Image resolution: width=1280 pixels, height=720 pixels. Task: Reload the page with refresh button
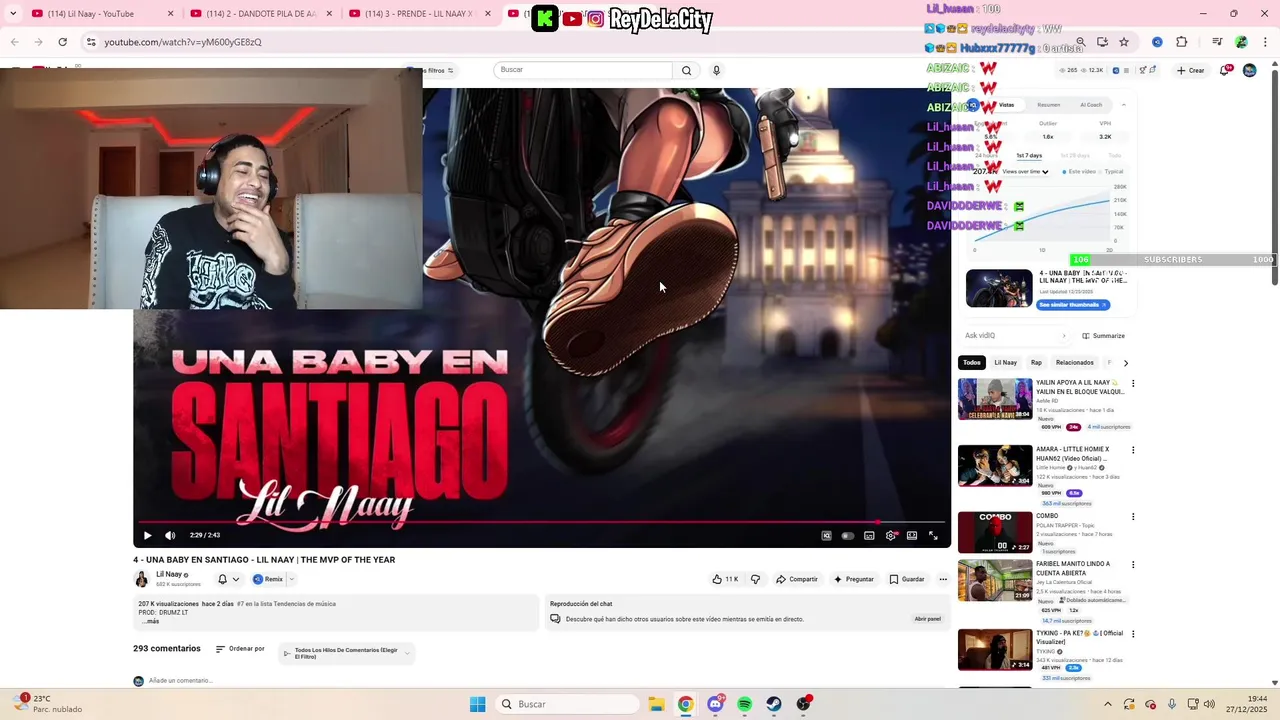[62, 42]
